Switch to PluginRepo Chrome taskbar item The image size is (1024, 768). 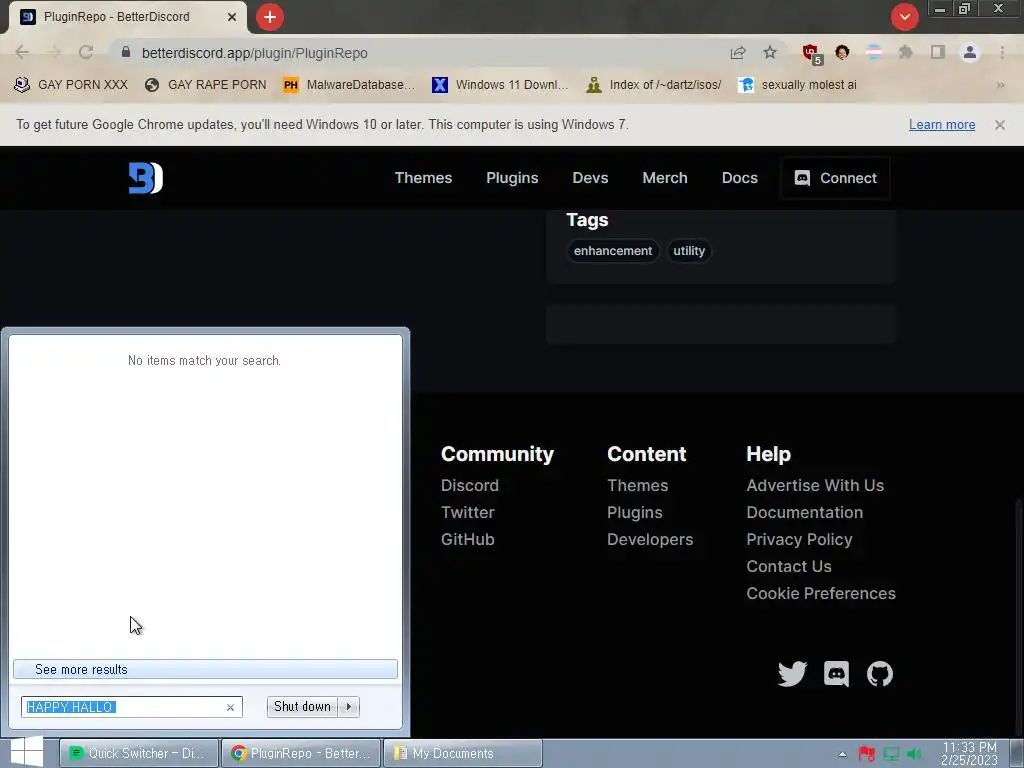301,753
